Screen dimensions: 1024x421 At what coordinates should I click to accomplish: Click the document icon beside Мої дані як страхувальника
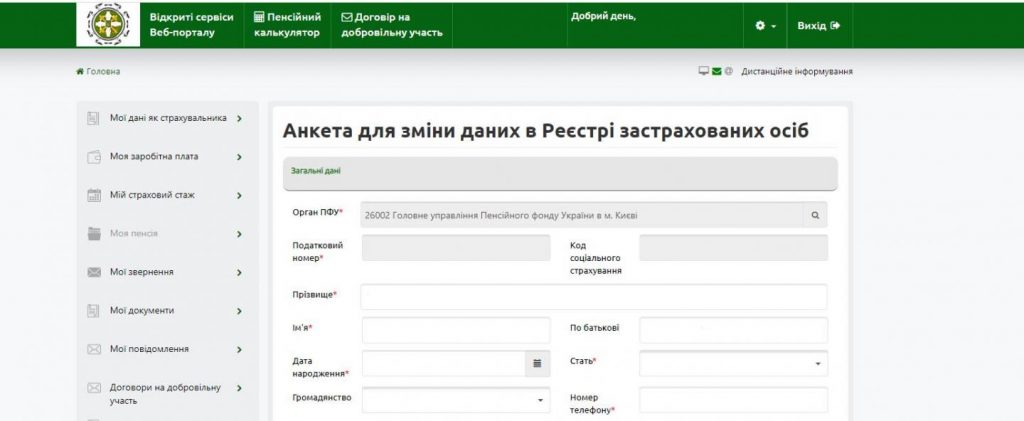click(x=94, y=119)
